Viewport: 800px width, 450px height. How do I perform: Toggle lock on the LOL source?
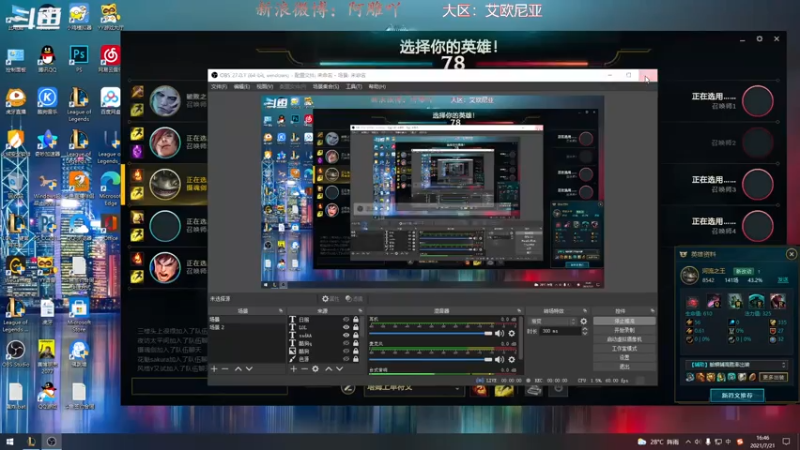[x=356, y=328]
